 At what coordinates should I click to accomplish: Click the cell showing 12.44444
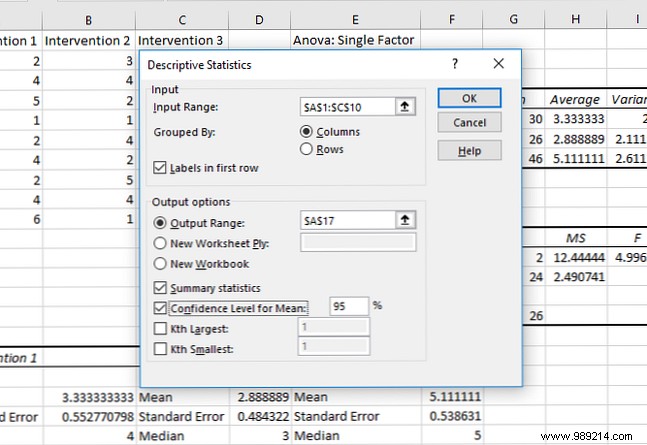tap(576, 258)
